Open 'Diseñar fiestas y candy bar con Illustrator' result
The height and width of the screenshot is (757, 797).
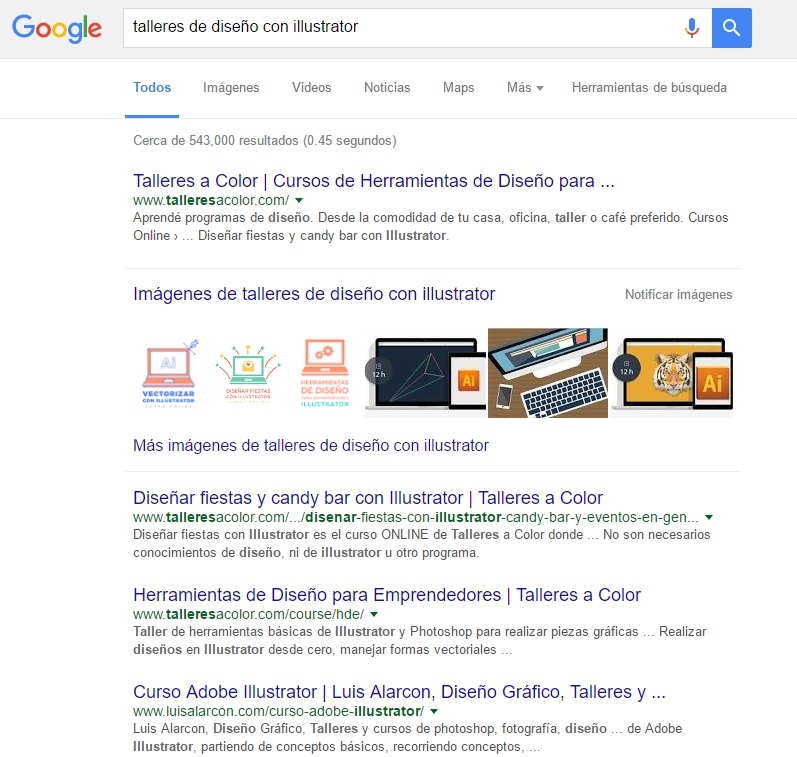368,498
